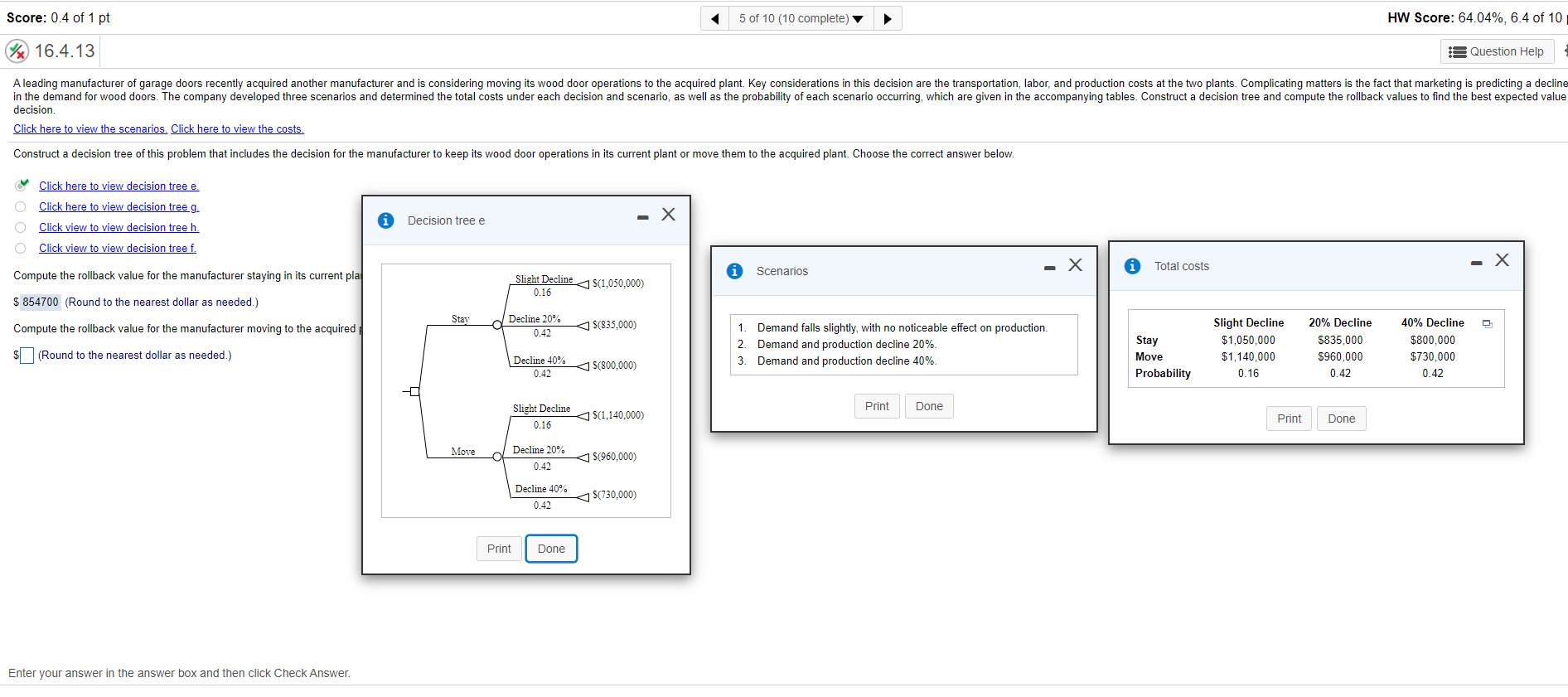Click 'Click here to view the costs' link
This screenshot has width=1568, height=697.
coord(238,128)
